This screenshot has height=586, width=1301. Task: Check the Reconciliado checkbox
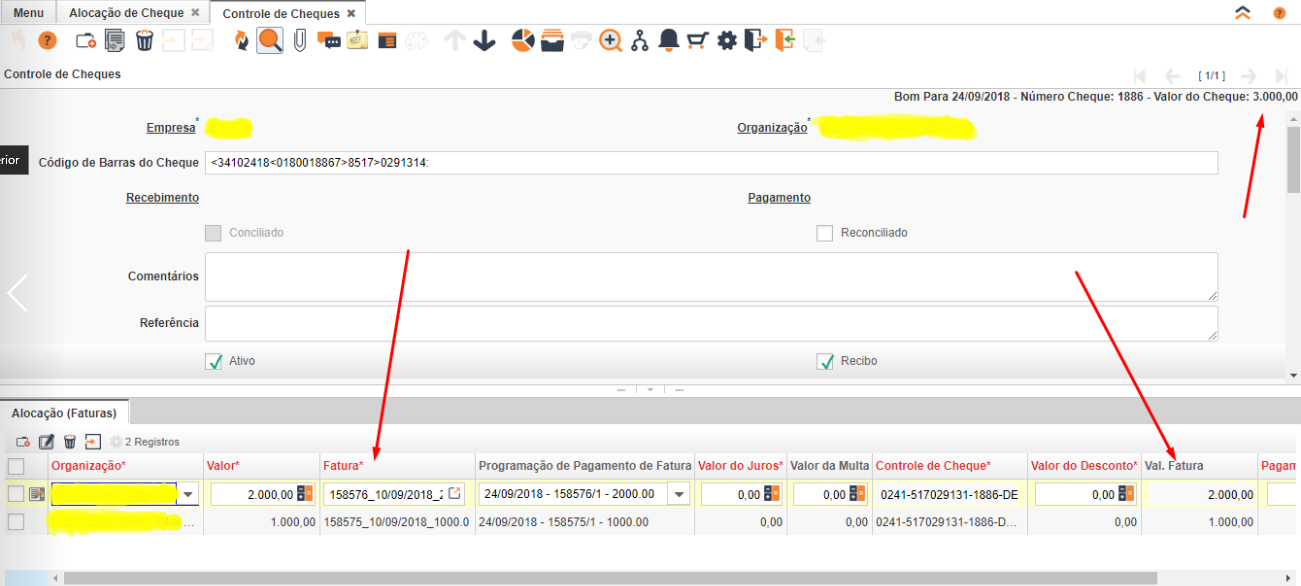(x=825, y=233)
